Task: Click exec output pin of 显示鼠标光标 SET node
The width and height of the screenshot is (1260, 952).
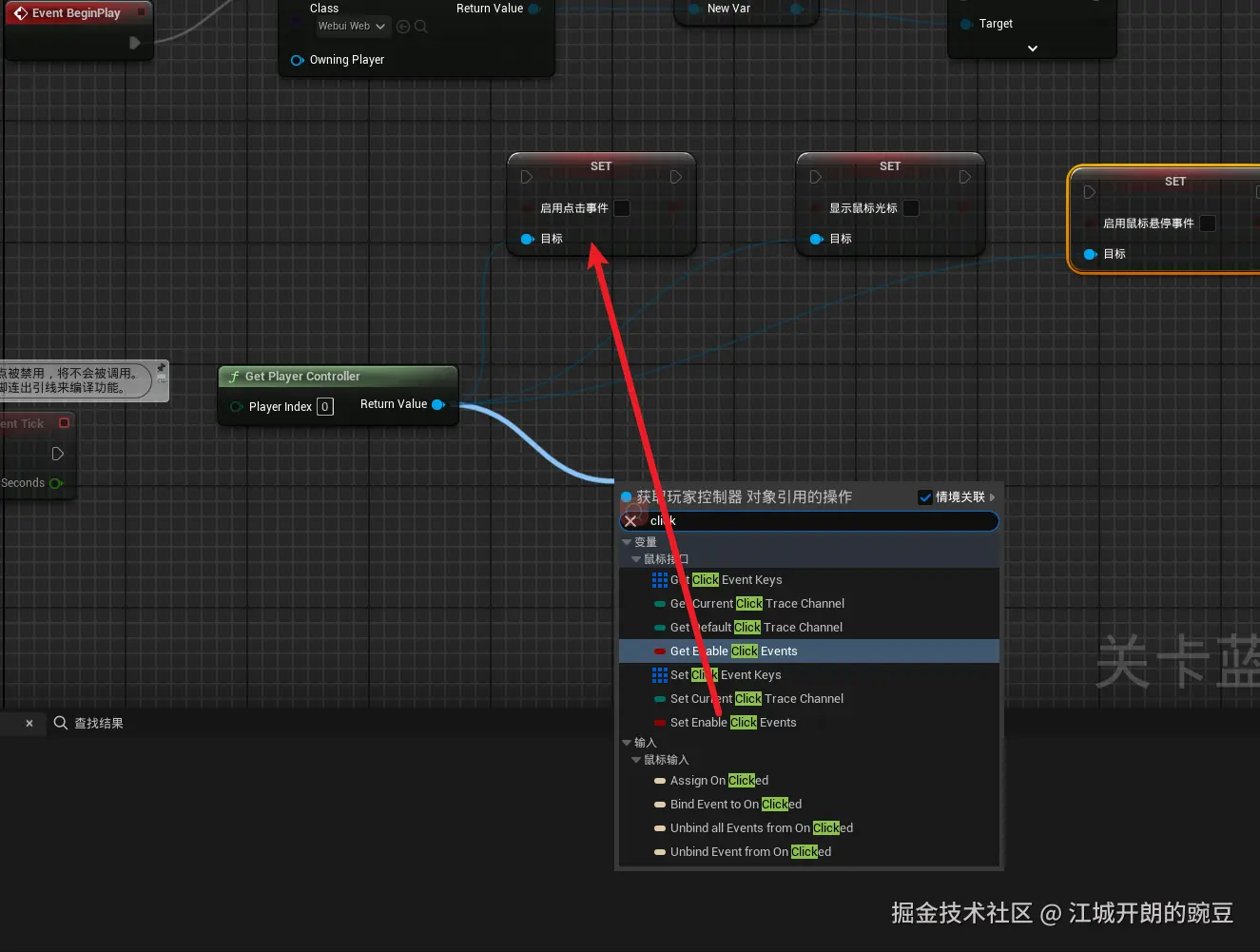Action: pos(964,177)
